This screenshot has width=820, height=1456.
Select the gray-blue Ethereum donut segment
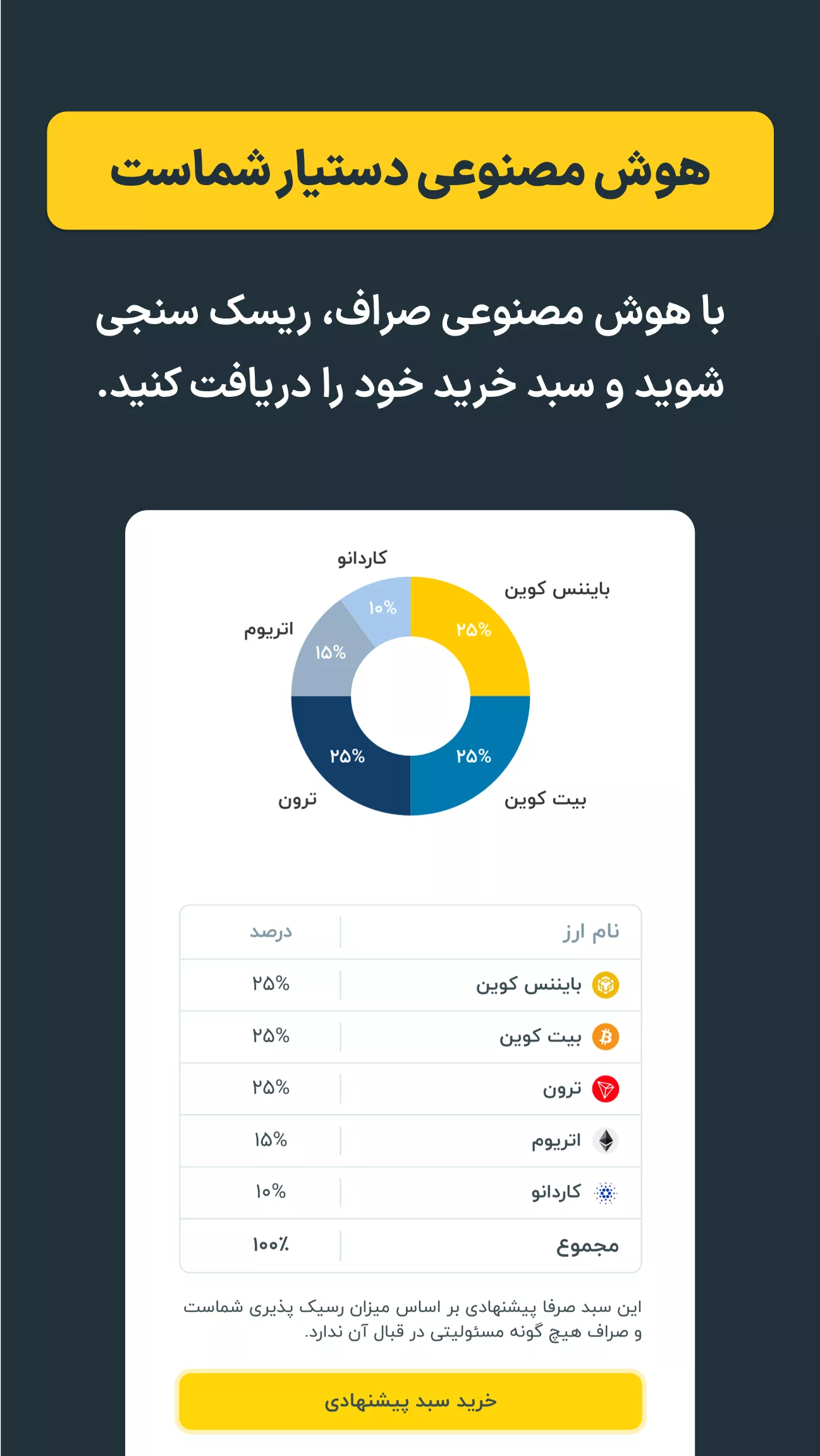(329, 657)
